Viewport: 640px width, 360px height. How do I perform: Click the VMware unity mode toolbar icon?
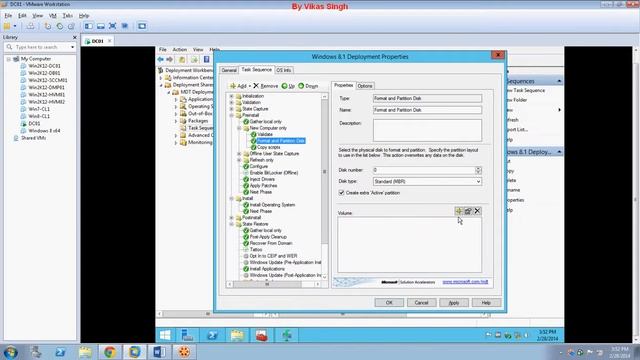coord(125,26)
